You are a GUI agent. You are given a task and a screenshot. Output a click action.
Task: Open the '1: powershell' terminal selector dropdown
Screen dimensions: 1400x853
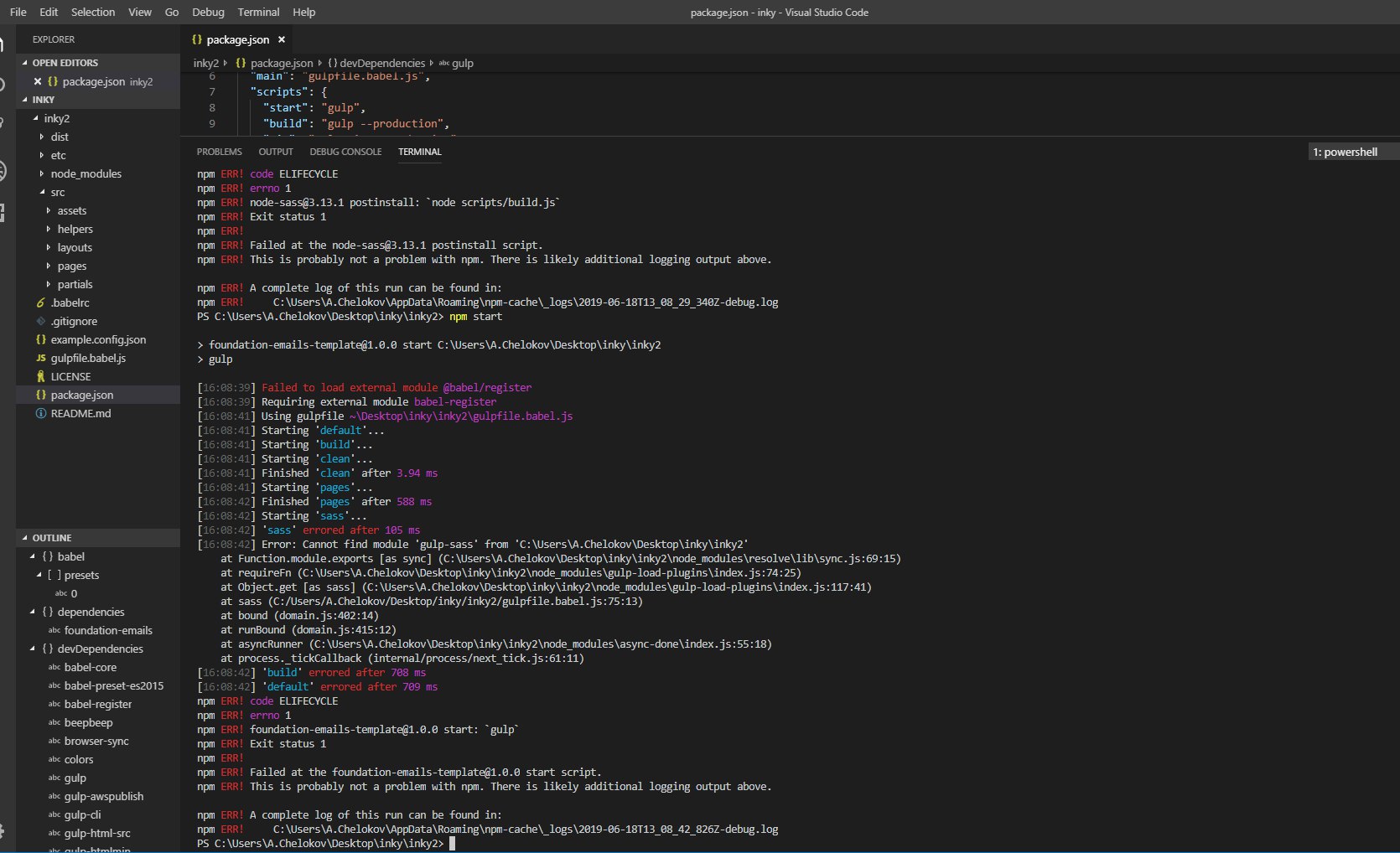coord(1354,152)
